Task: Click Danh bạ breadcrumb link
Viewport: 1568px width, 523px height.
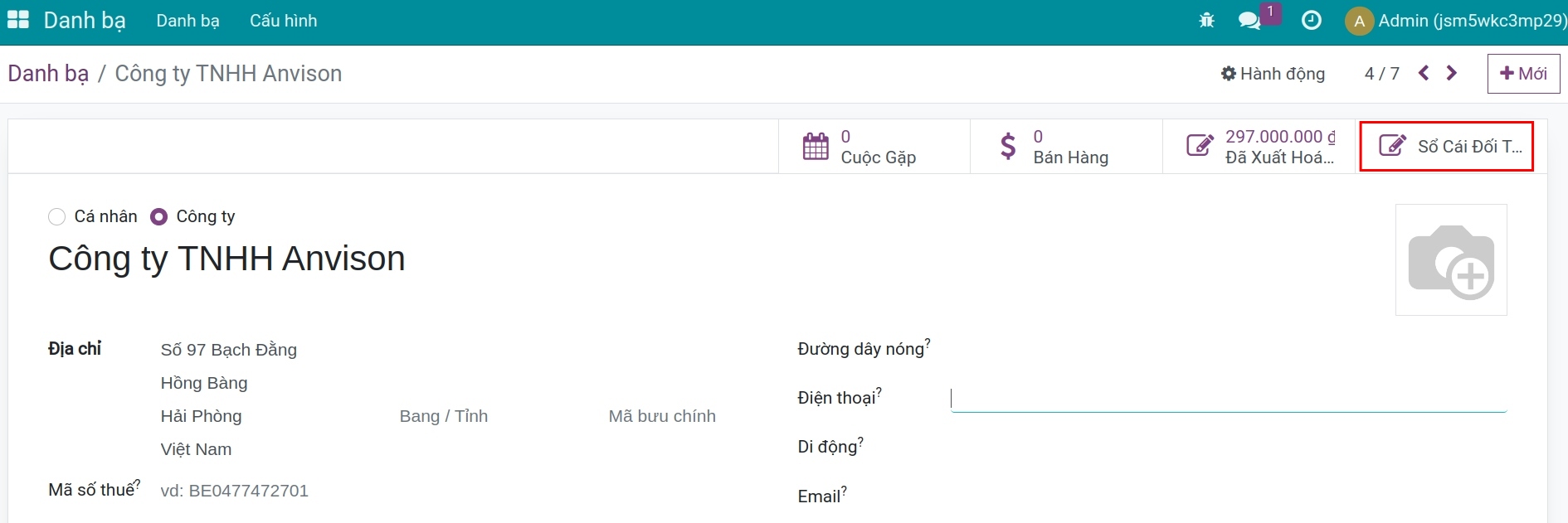Action: pos(48,74)
